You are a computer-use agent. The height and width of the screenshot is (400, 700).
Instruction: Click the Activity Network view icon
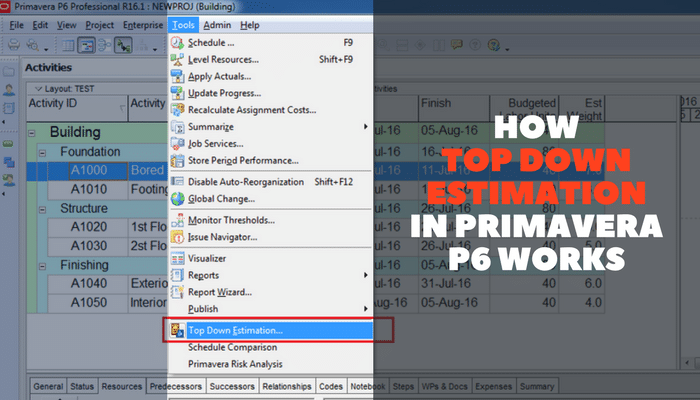104,45
